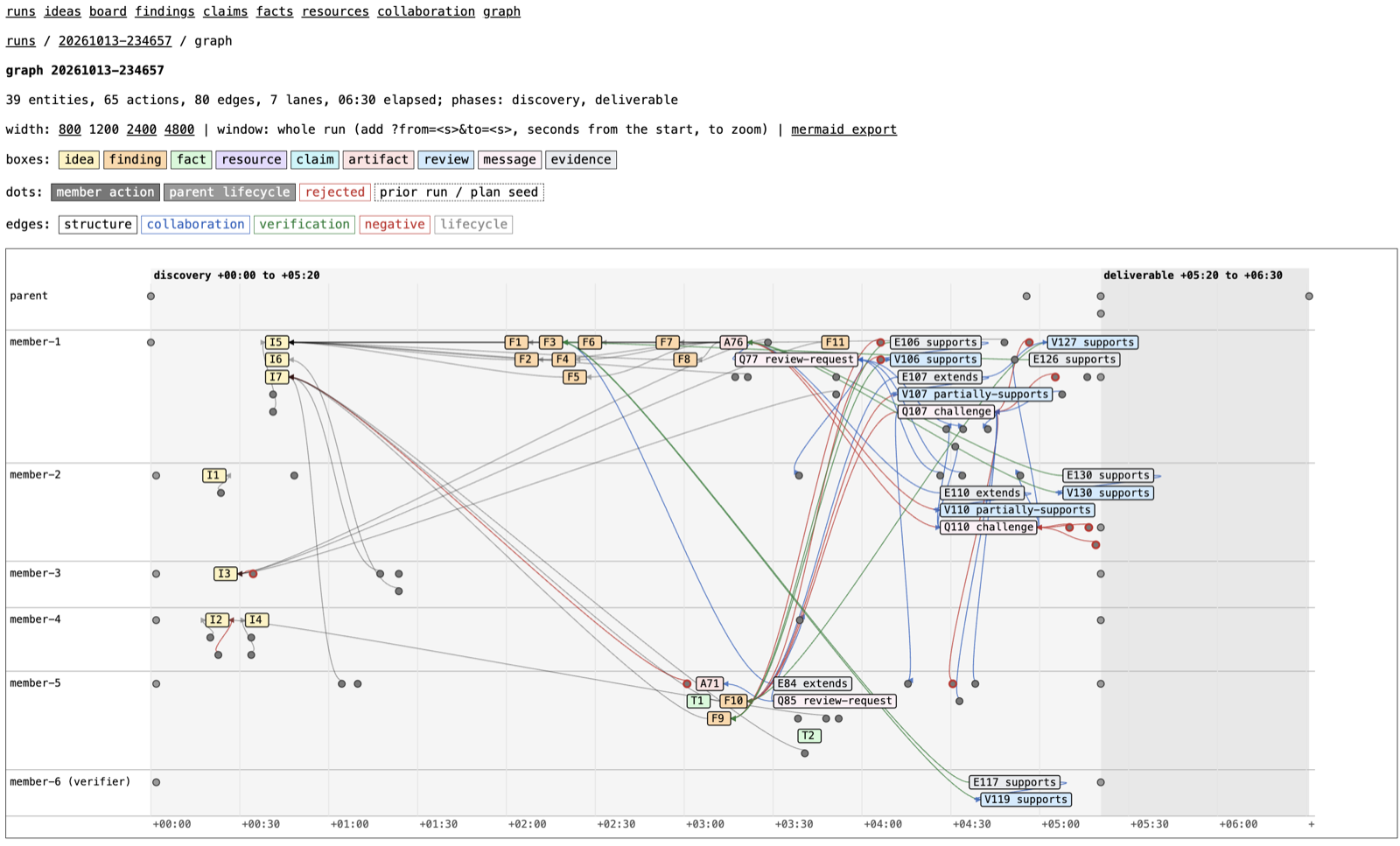Click the review legend box
The image size is (1400, 846).
pyautogui.click(x=446, y=159)
